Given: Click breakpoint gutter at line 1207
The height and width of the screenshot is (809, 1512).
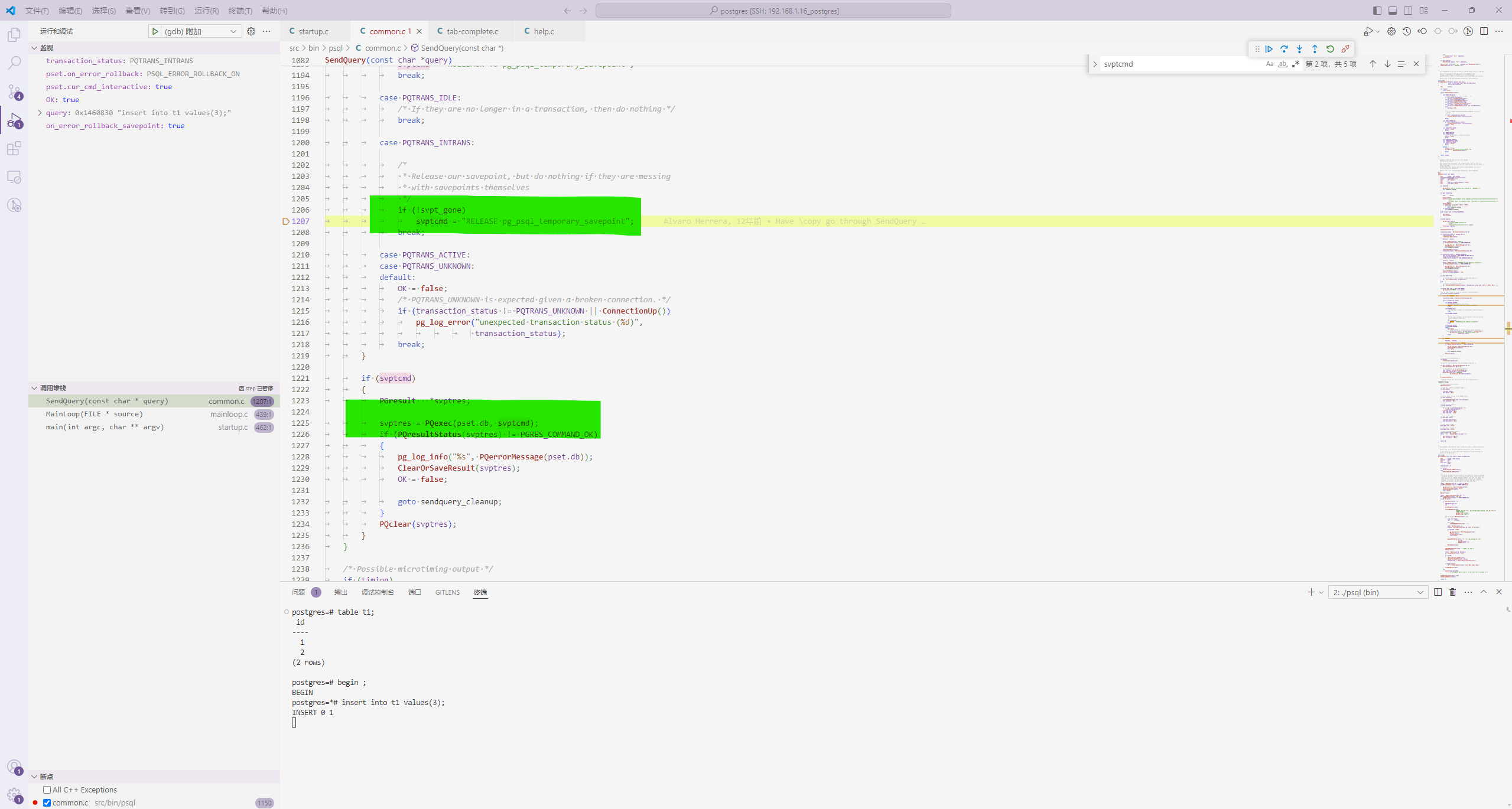Looking at the screenshot, I should pos(285,221).
